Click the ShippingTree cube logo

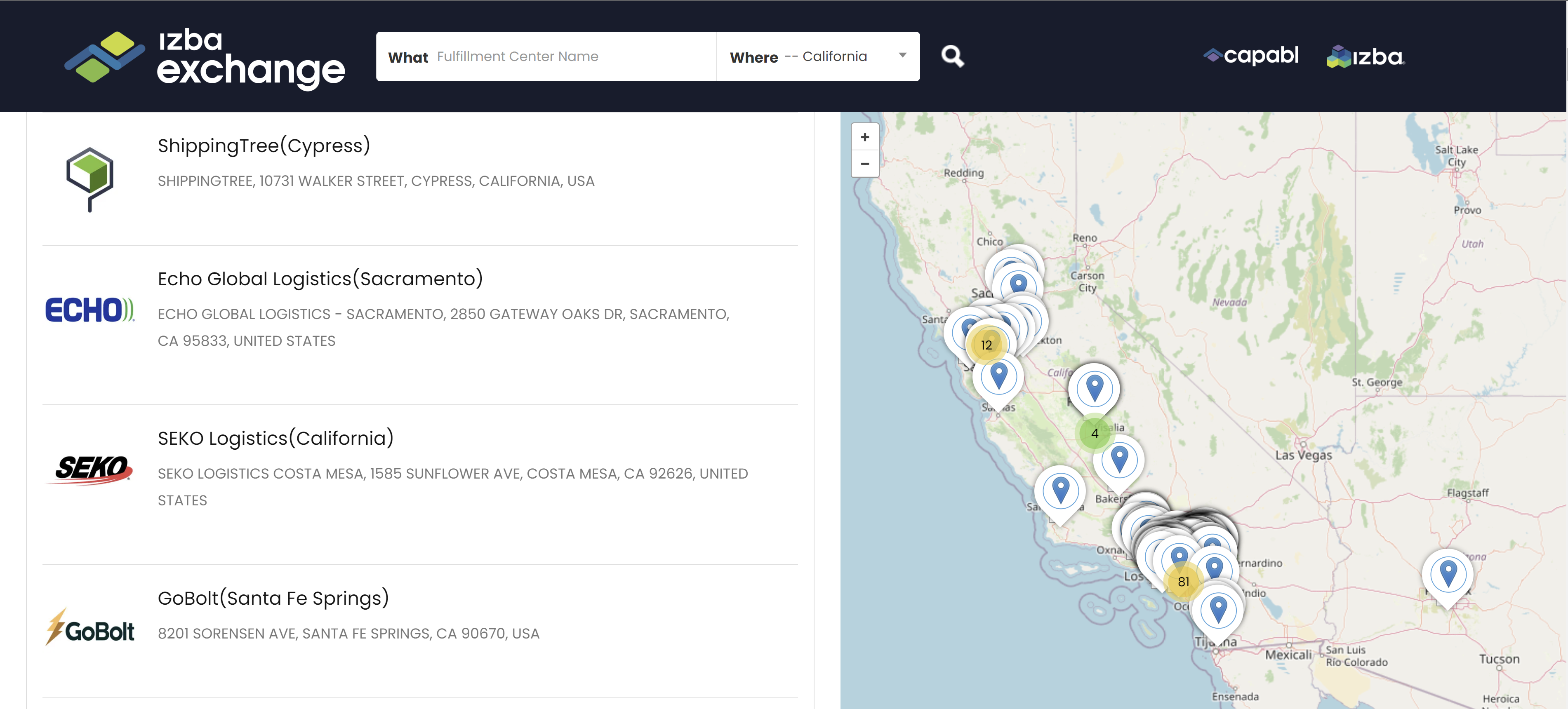pos(89,180)
